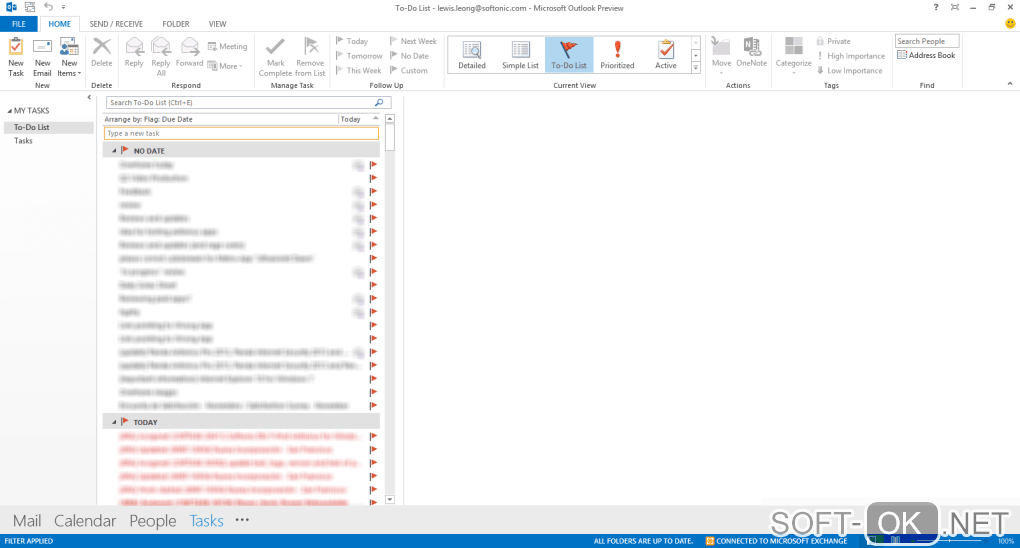Forward the selected task
Image resolution: width=1020 pixels, height=548 pixels.
point(189,53)
